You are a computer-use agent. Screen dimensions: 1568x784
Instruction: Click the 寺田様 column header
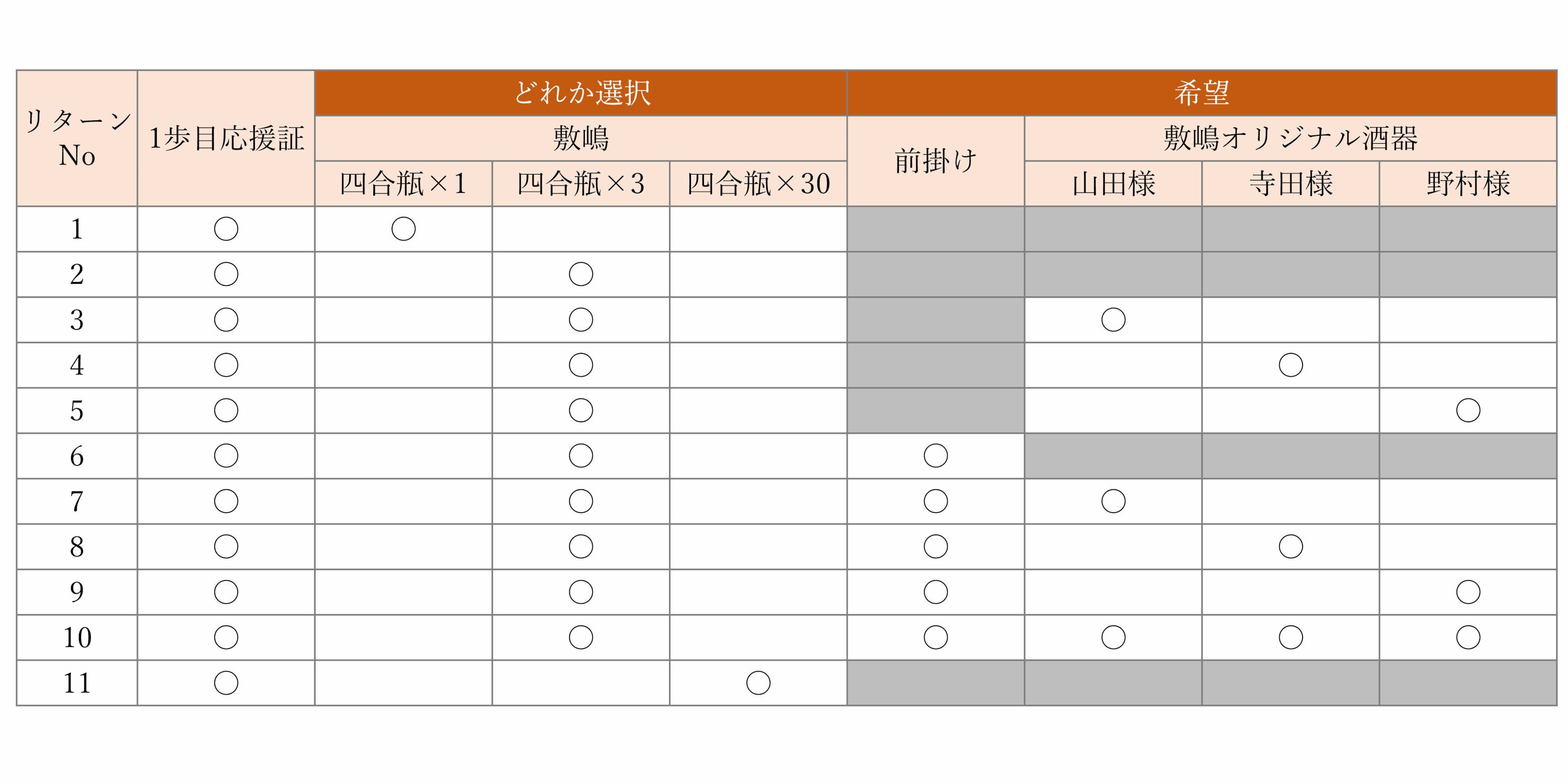(x=1290, y=184)
